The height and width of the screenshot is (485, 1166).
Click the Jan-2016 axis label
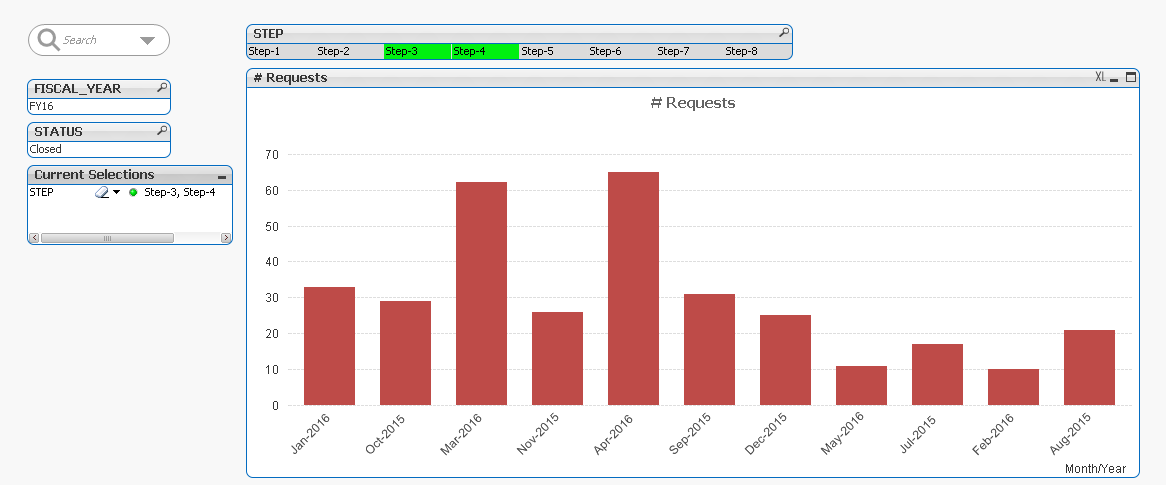coord(311,434)
